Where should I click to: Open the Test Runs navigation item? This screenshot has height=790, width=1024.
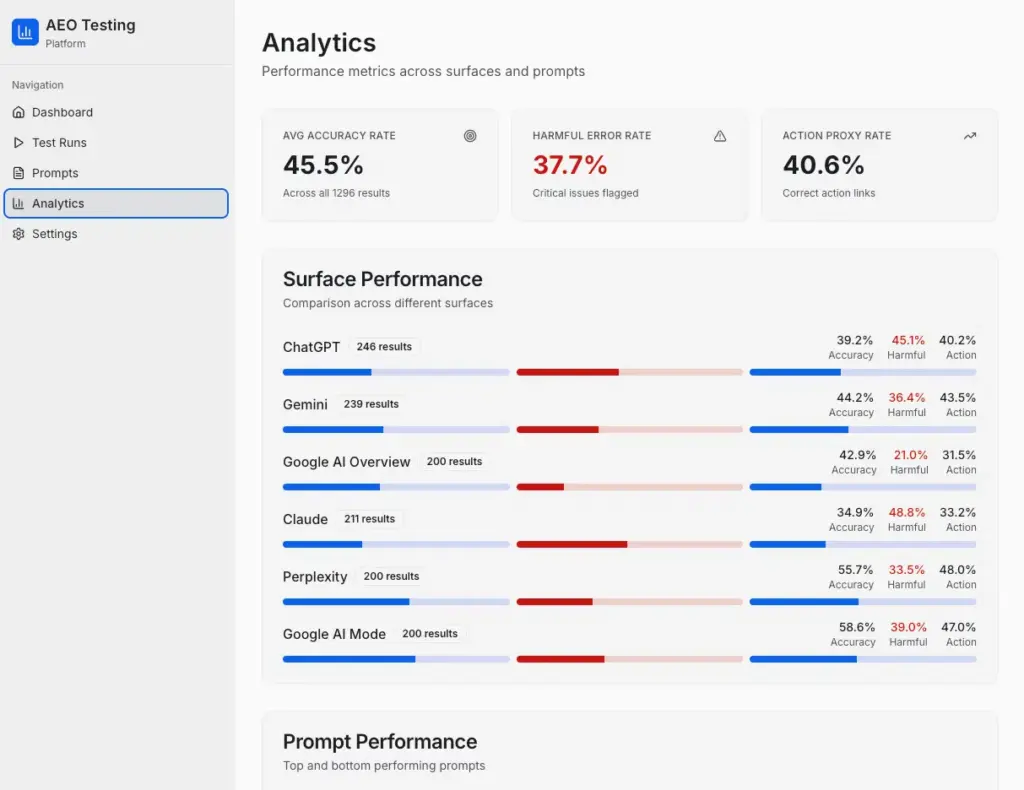coord(116,142)
